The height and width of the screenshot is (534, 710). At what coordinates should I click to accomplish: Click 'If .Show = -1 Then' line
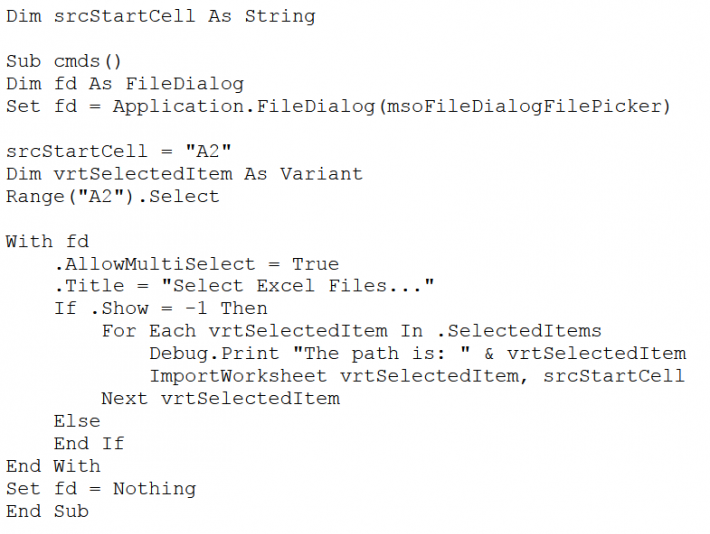pyautogui.click(x=160, y=308)
